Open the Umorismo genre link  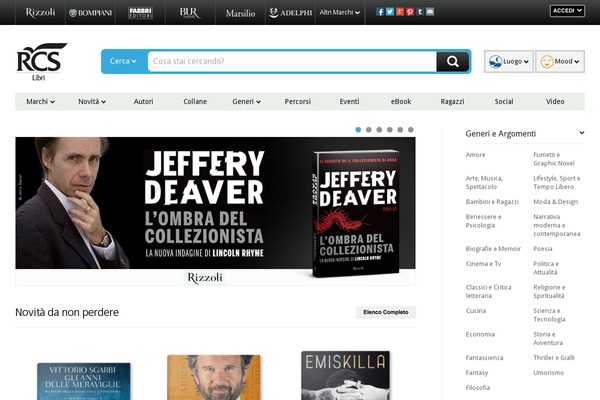click(548, 372)
